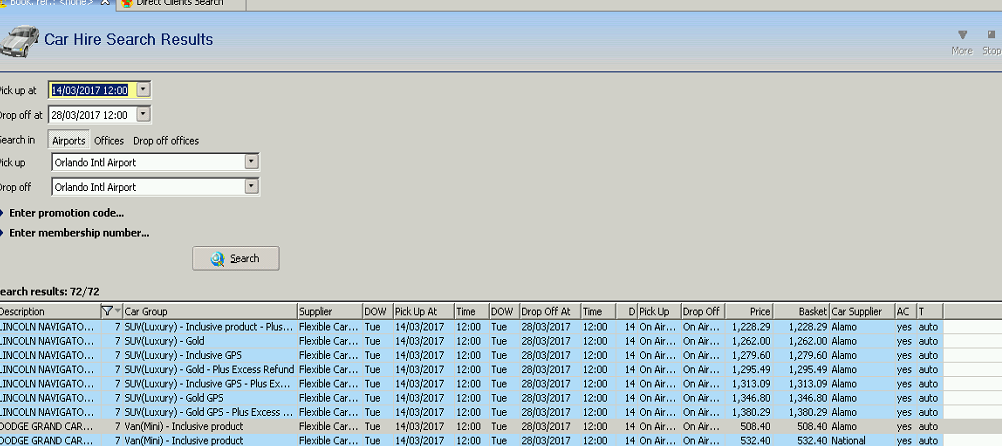Open the Pick up airport dropdown arrow
Viewport: 1002px width, 446px height.
[252, 162]
